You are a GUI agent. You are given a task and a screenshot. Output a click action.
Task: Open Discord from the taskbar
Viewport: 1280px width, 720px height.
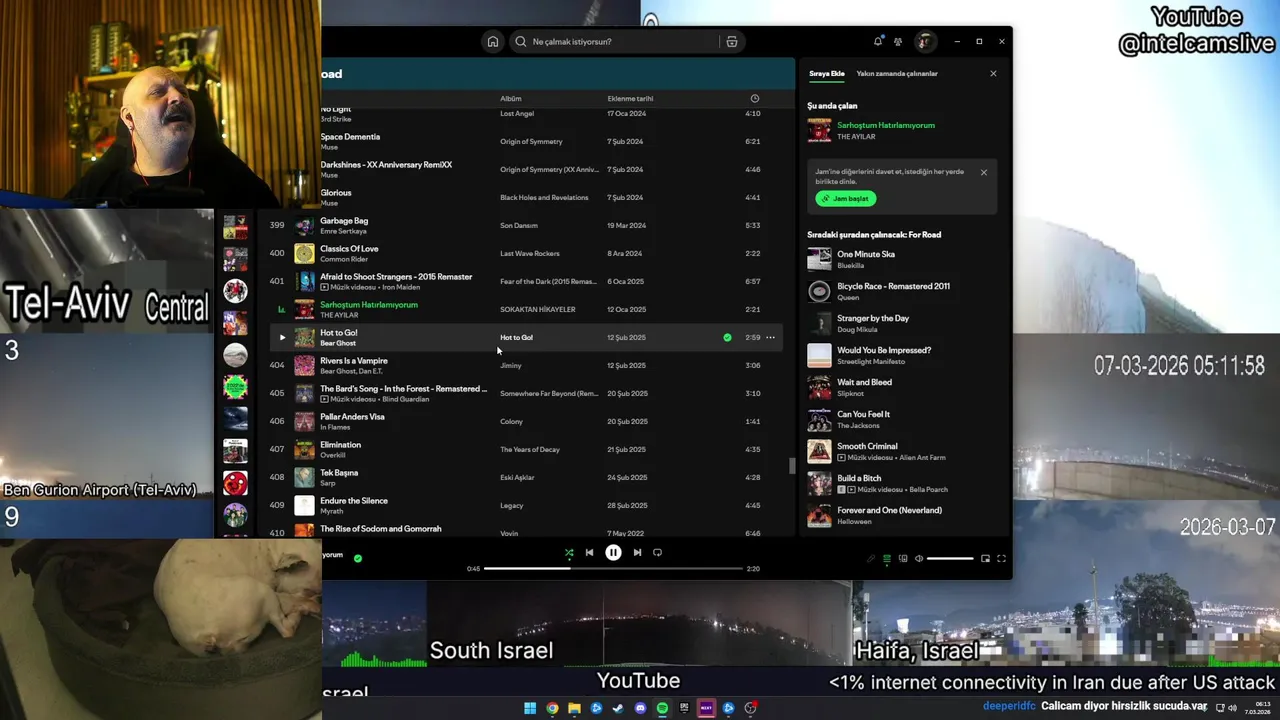[x=640, y=708]
